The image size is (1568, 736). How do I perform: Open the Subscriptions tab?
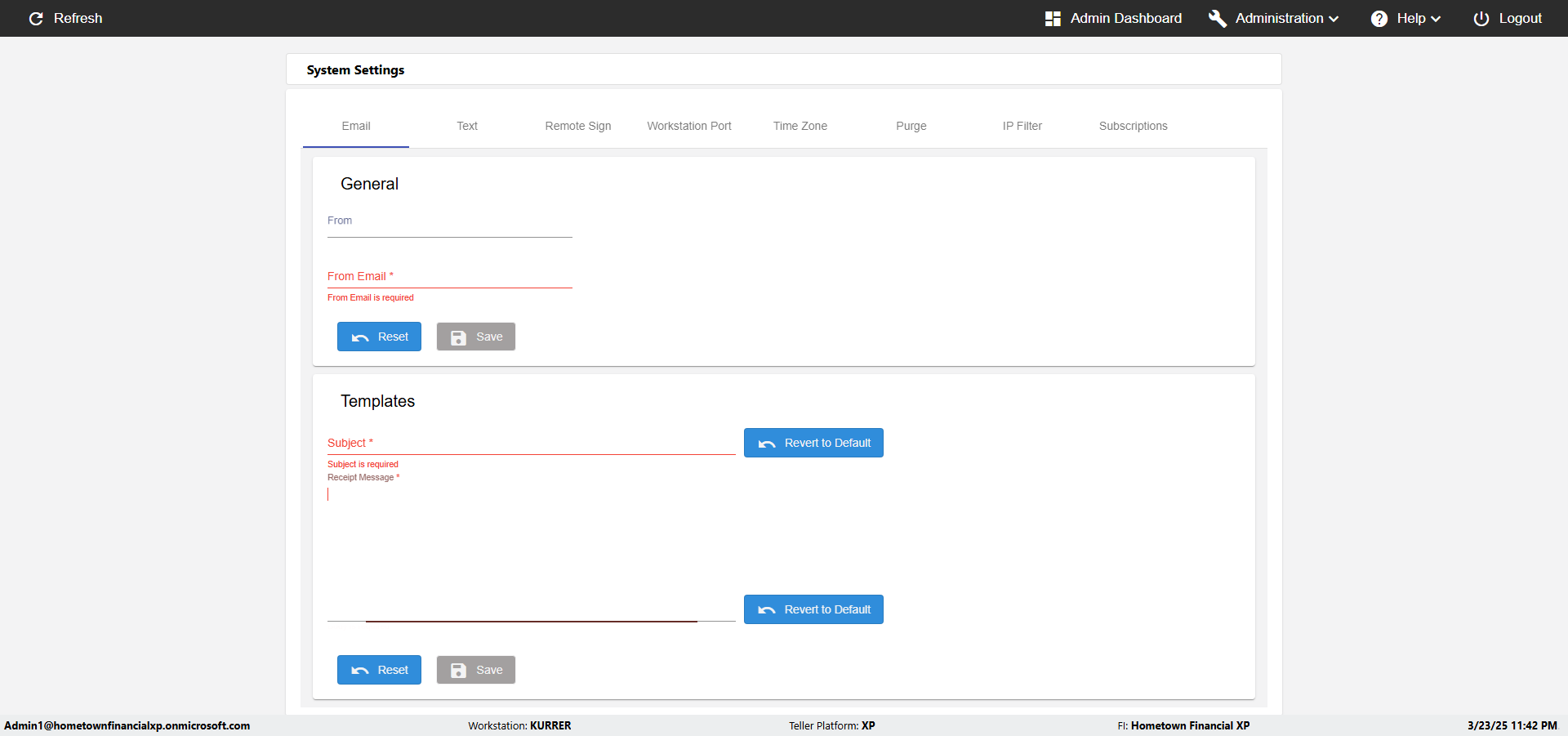click(1134, 126)
